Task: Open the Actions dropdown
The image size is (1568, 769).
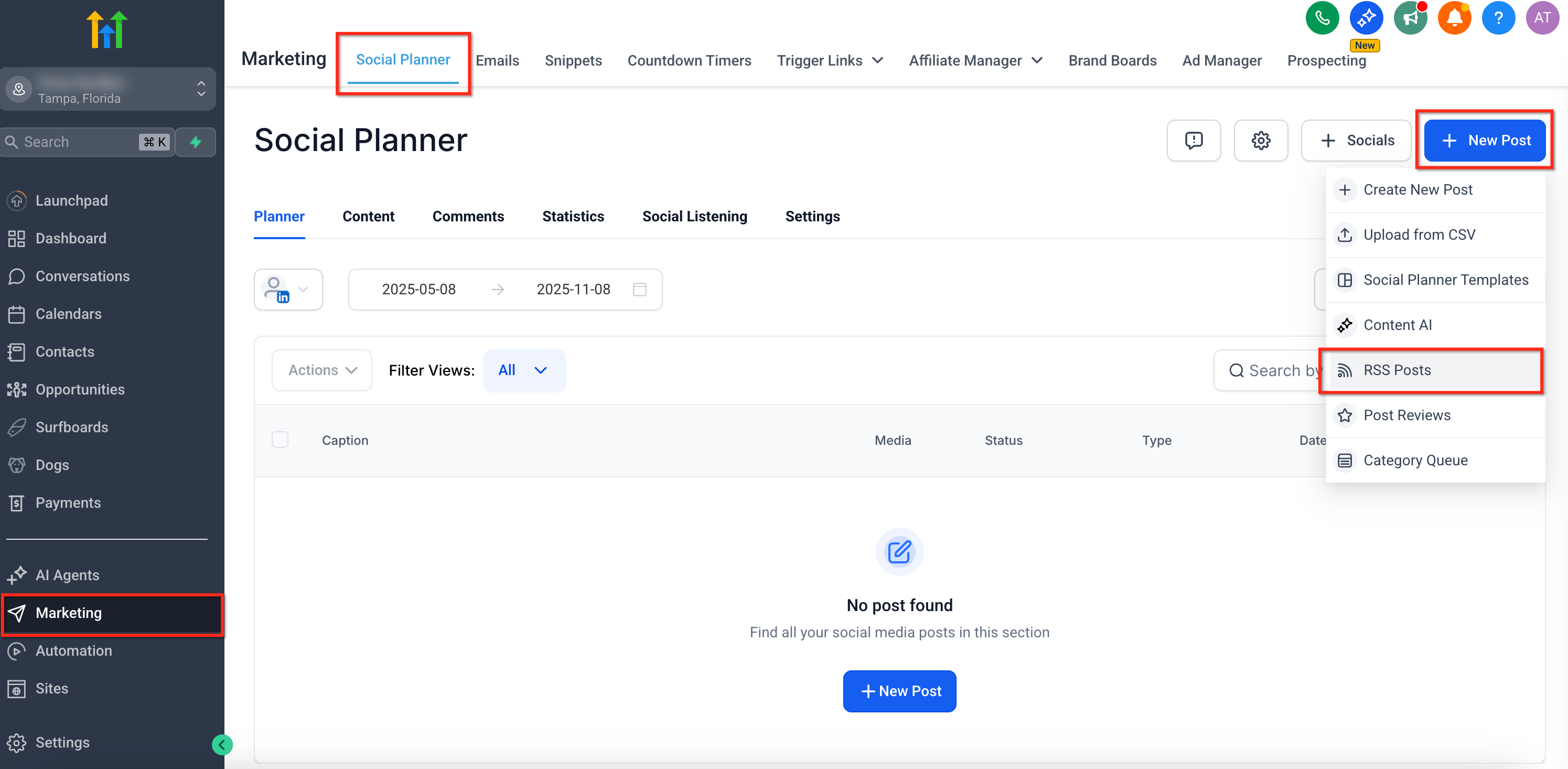Action: (321, 370)
